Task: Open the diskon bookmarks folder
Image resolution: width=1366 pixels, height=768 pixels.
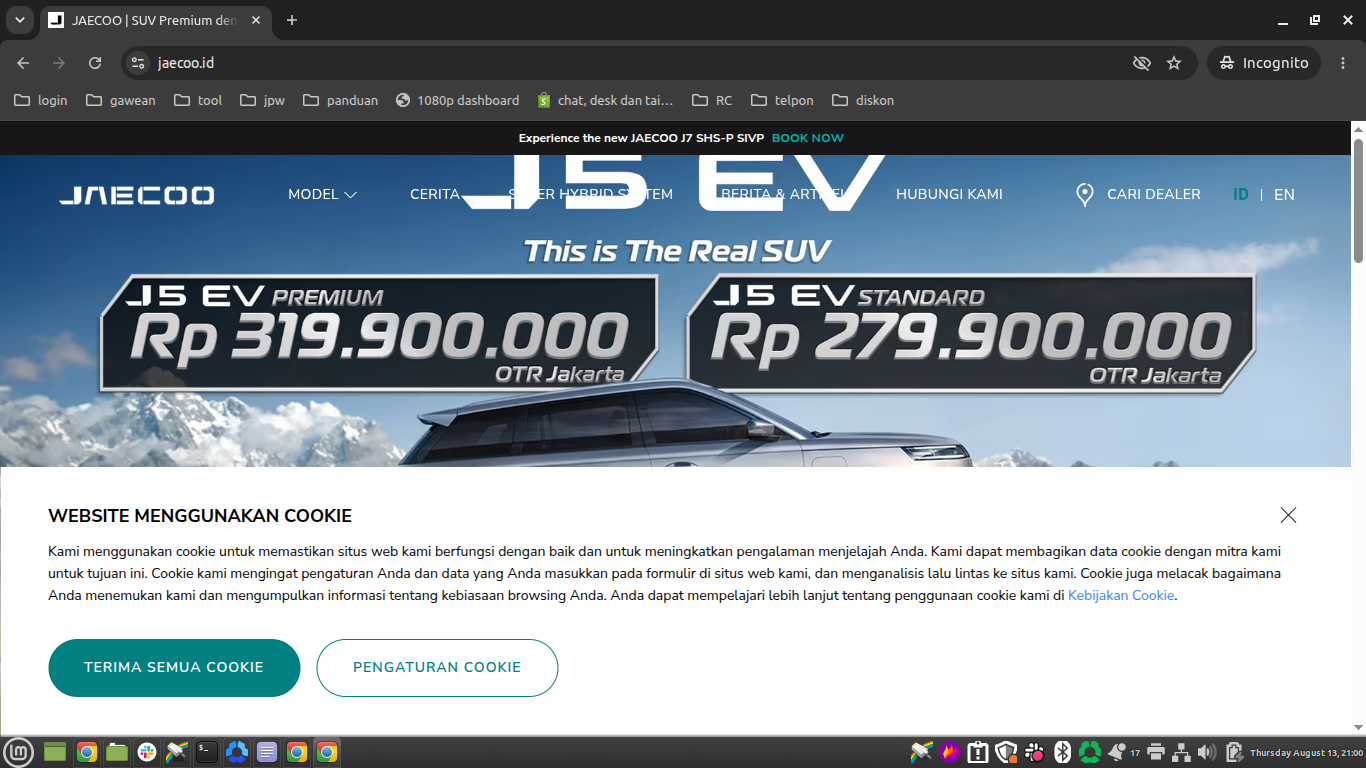Action: click(863, 100)
